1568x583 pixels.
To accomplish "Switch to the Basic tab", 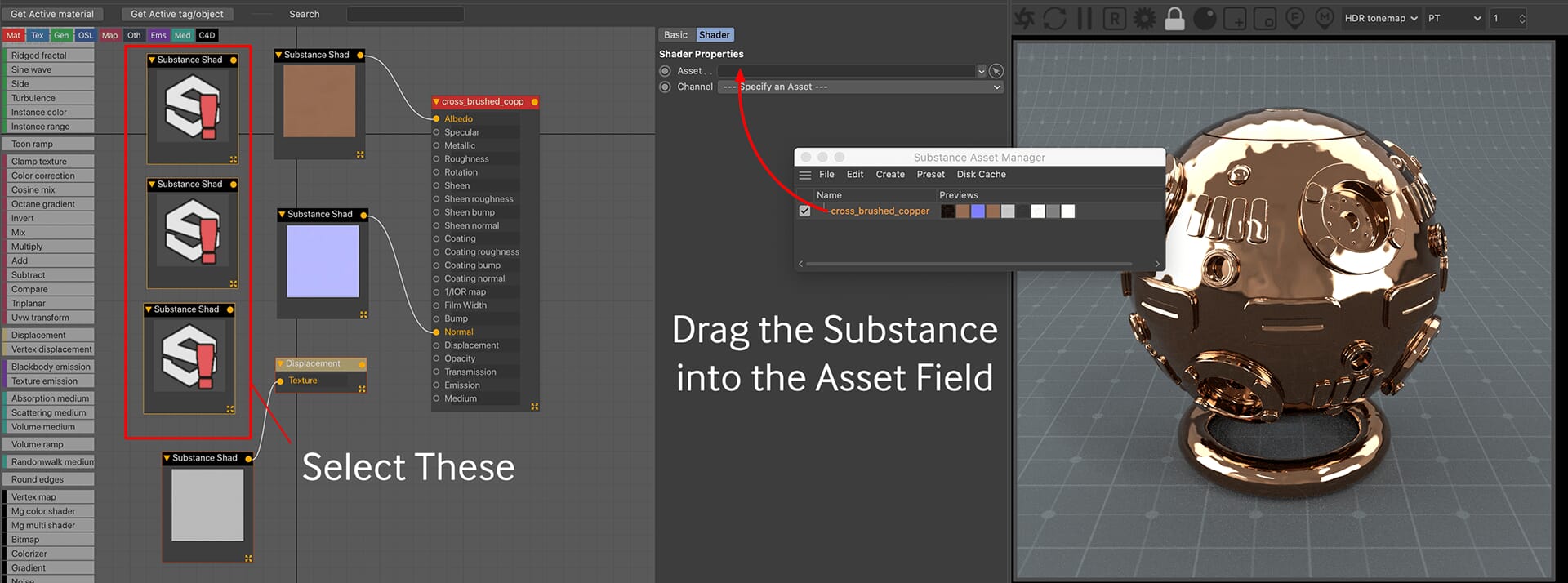I will 675,35.
